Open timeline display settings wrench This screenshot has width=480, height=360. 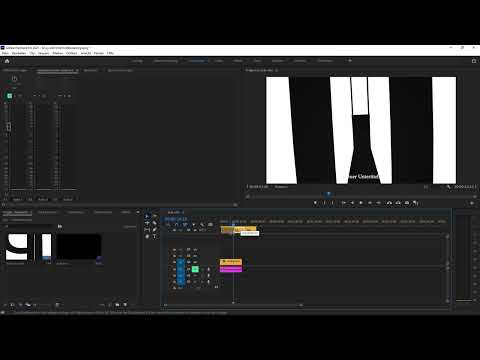202,225
